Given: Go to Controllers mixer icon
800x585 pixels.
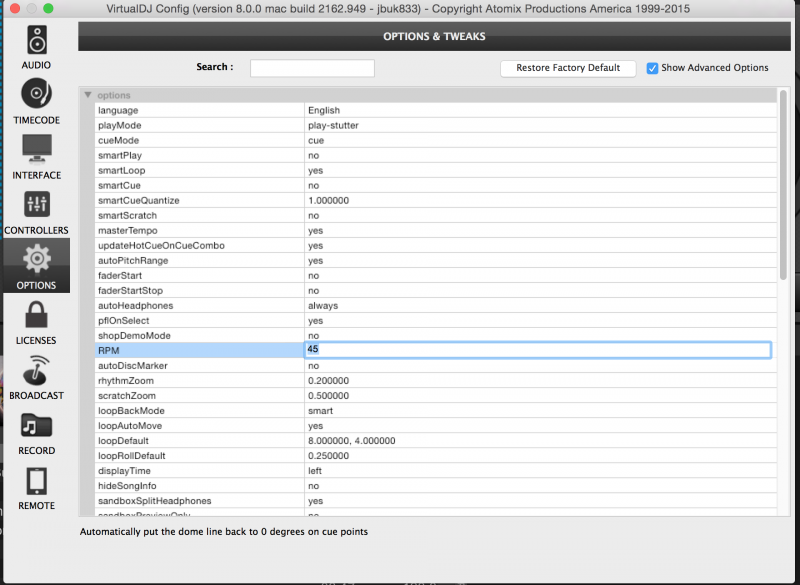Looking at the screenshot, I should point(37,205).
